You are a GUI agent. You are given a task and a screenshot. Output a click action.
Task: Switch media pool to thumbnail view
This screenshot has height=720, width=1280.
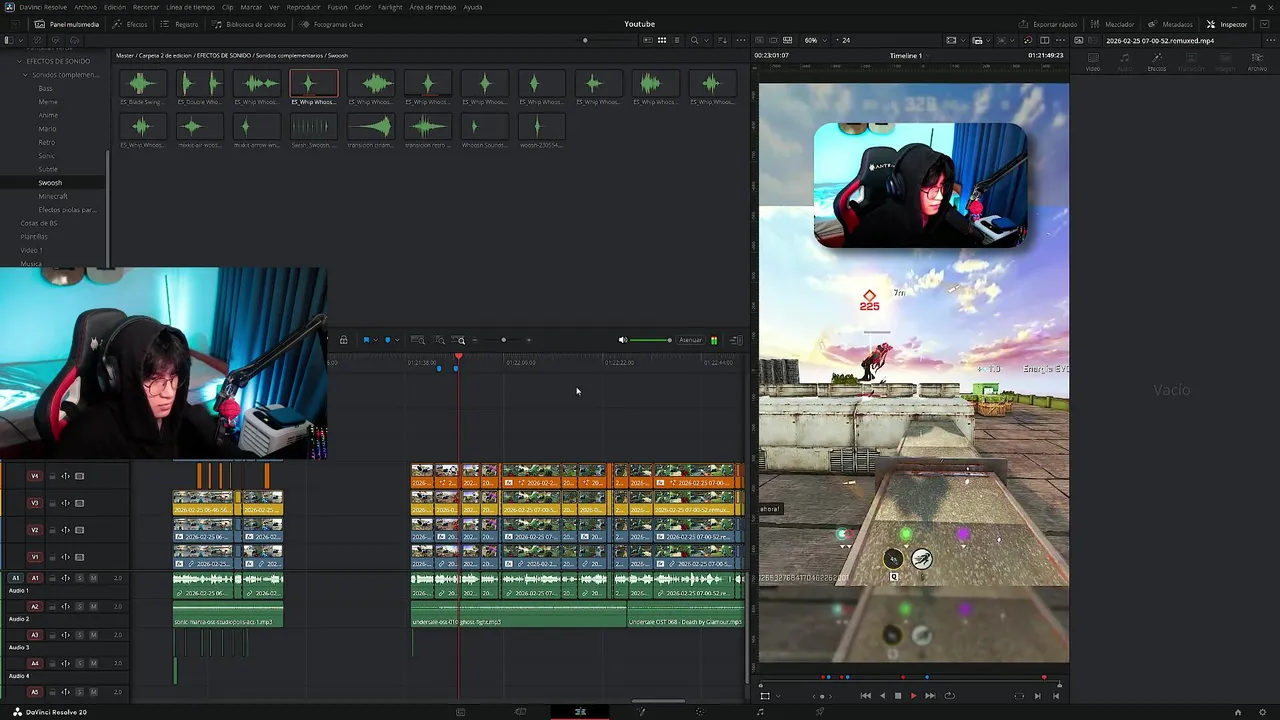662,40
